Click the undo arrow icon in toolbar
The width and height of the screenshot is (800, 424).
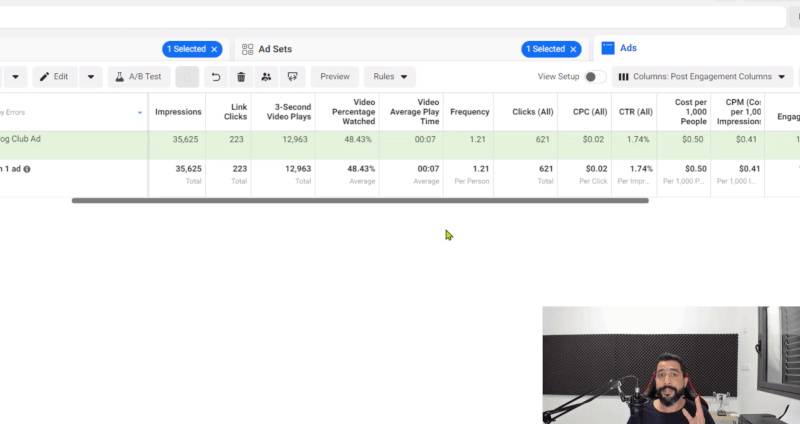216,77
